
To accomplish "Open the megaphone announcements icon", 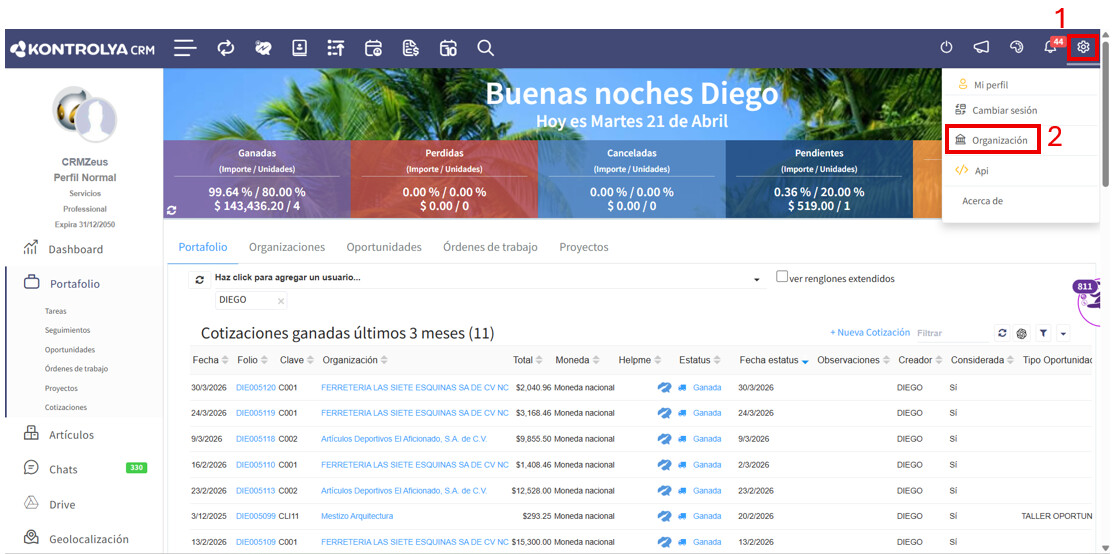I will (x=981, y=48).
